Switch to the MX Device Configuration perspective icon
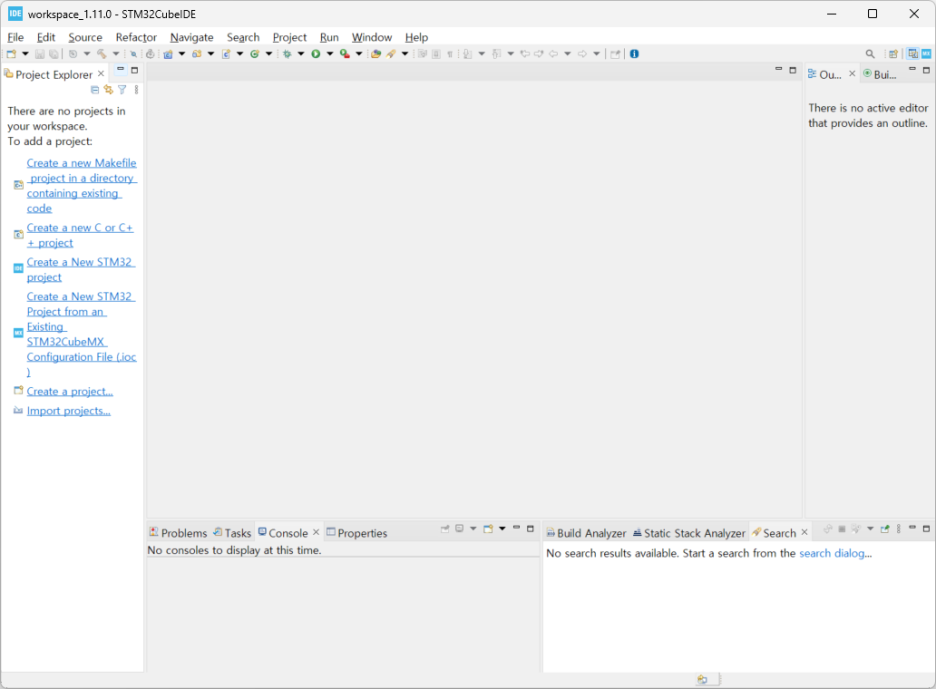 pos(926,54)
